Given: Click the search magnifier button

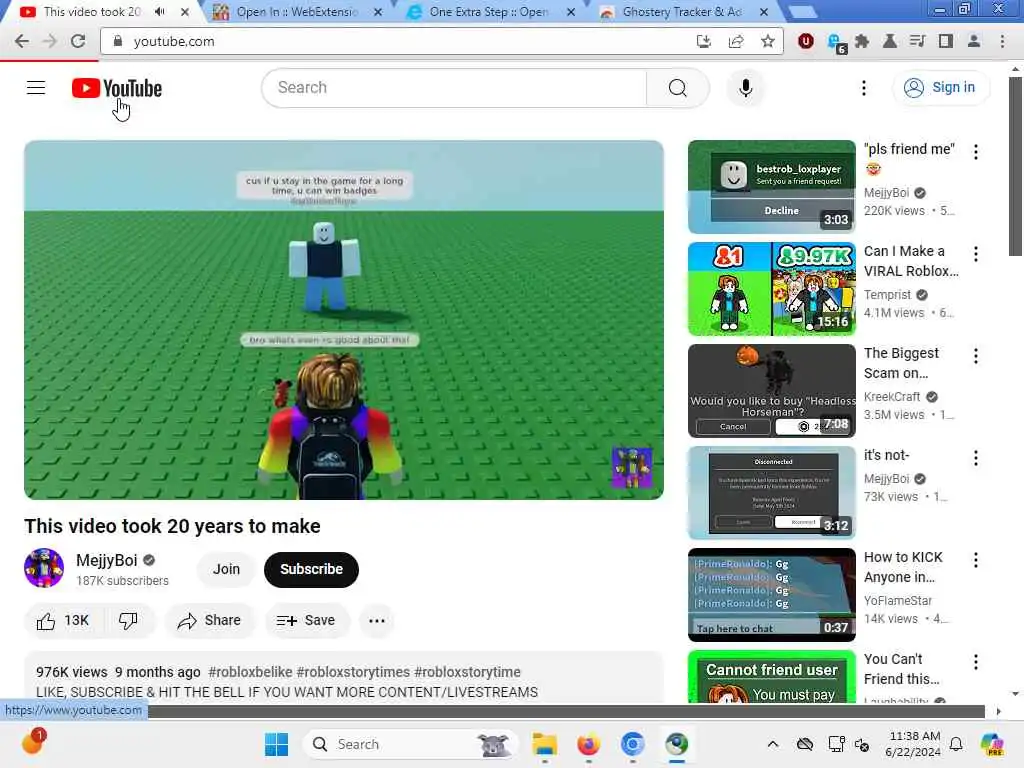Looking at the screenshot, I should 677,88.
